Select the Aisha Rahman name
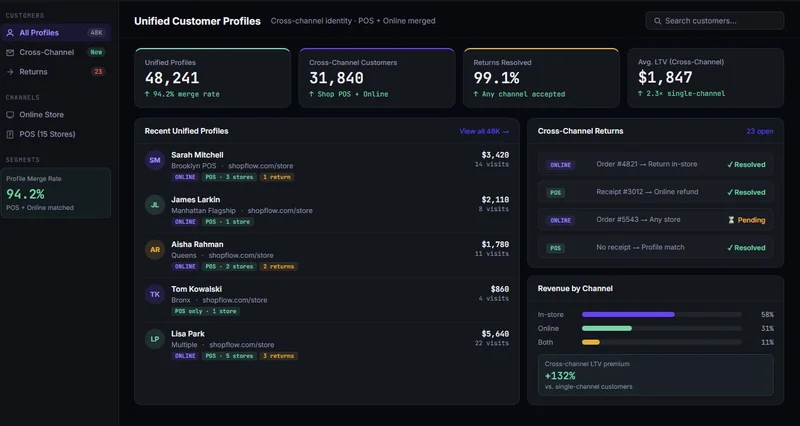800x426 pixels. click(x=197, y=244)
